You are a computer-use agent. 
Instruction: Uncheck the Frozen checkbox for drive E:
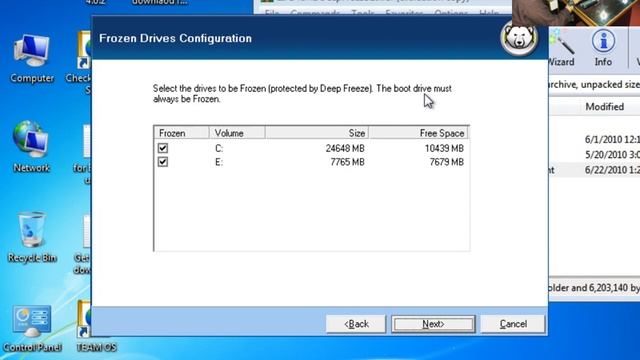[x=163, y=162]
